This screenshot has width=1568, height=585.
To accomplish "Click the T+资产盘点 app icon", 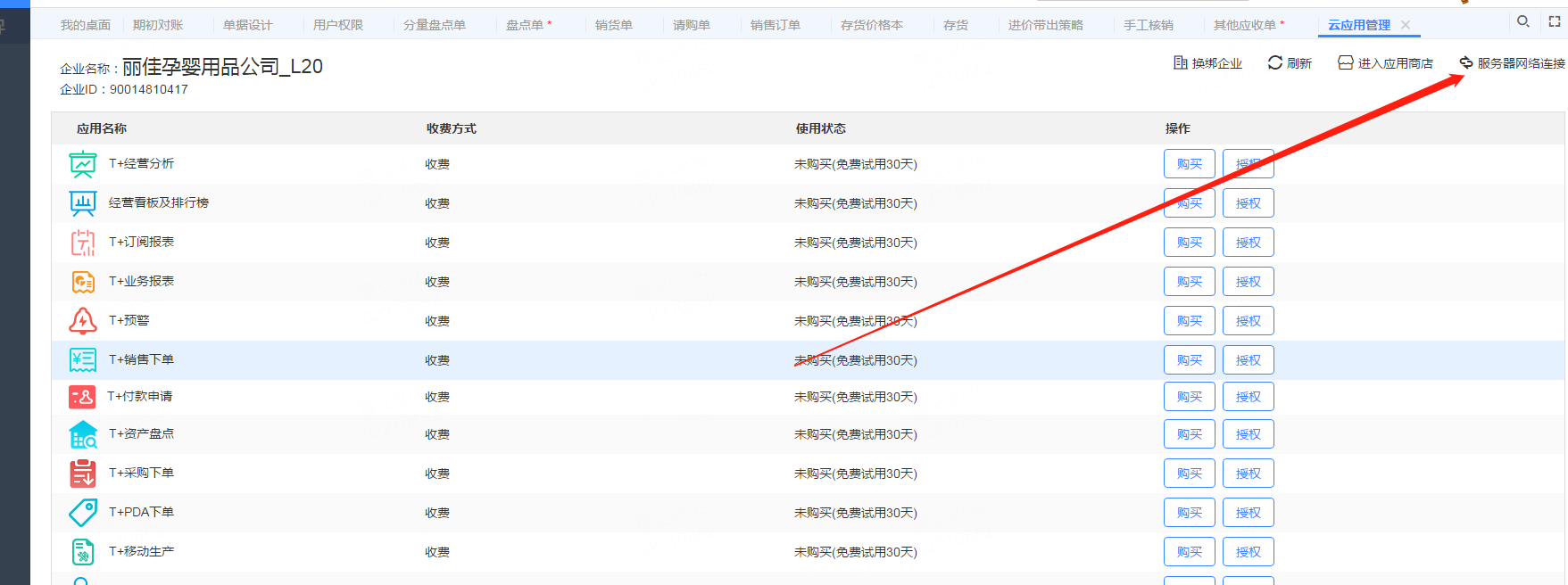I will pos(83,434).
